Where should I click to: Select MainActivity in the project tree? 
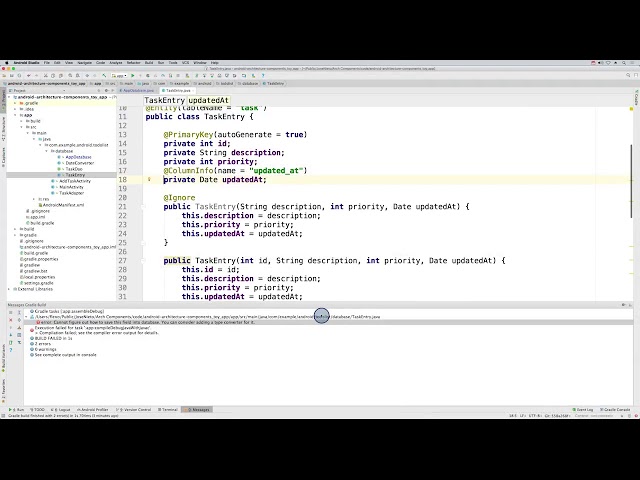click(71, 187)
